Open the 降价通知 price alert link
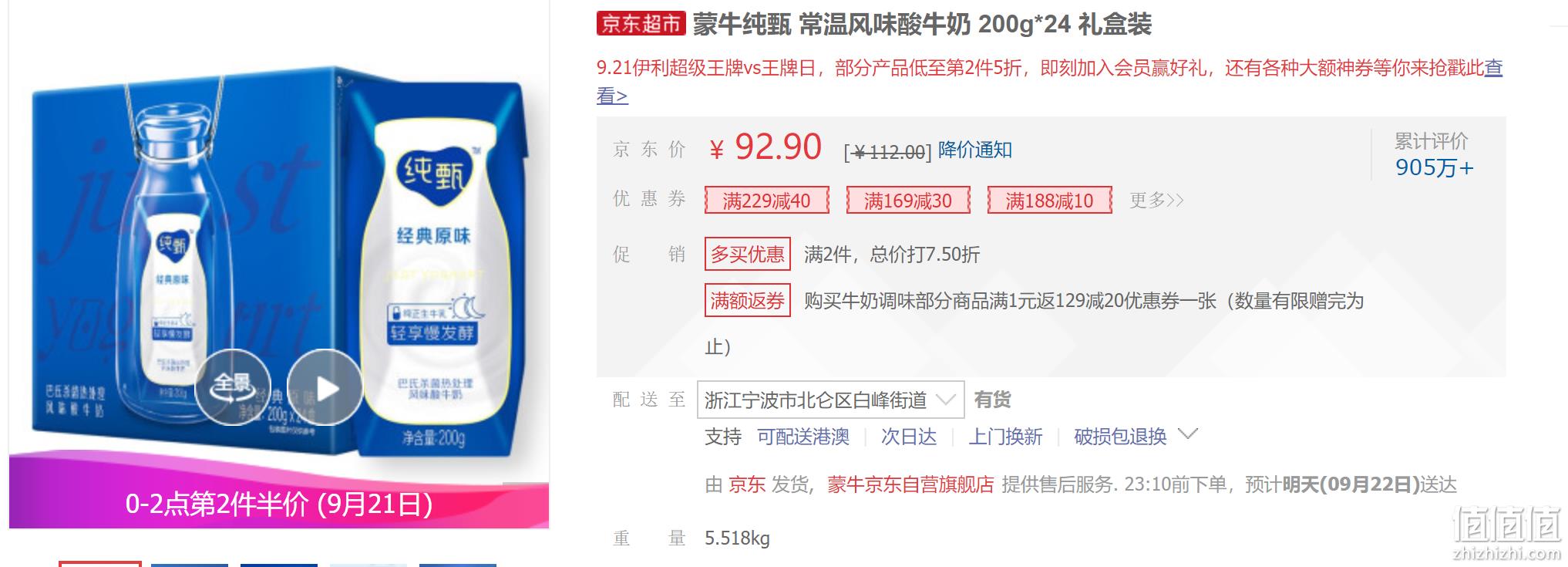 (975, 150)
